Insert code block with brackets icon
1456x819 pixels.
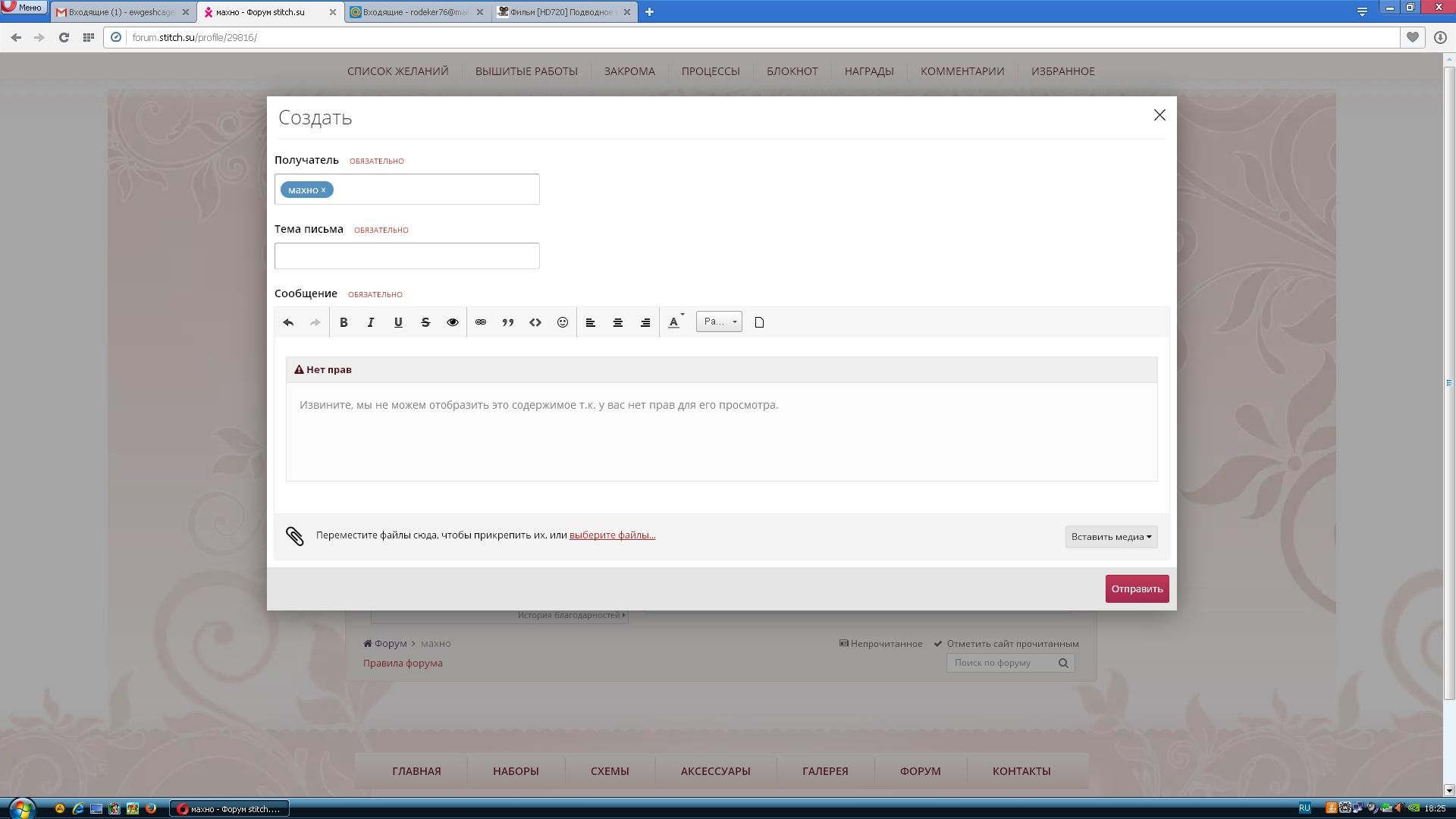535,322
